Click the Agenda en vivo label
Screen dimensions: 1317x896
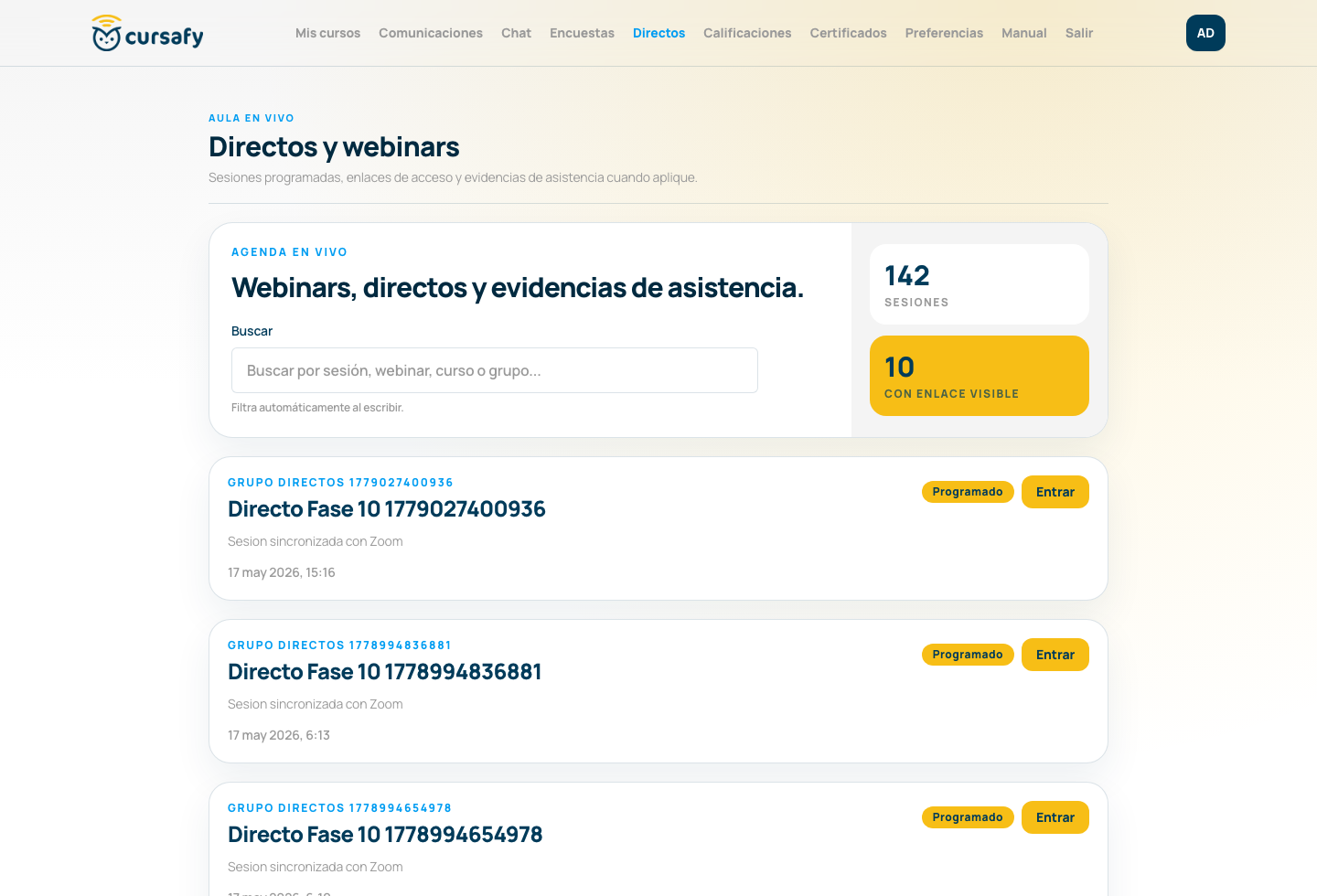coord(289,252)
